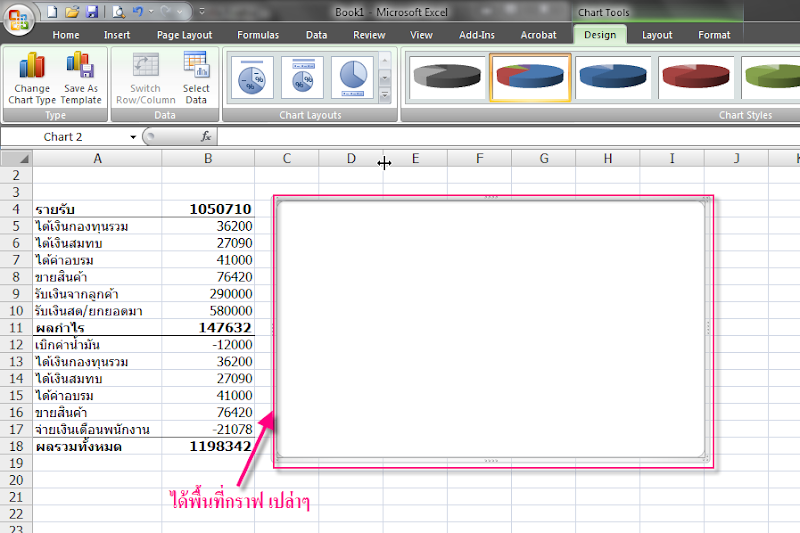Click cell B9 containing 290000
Screen dimensions: 800x533
point(208,294)
